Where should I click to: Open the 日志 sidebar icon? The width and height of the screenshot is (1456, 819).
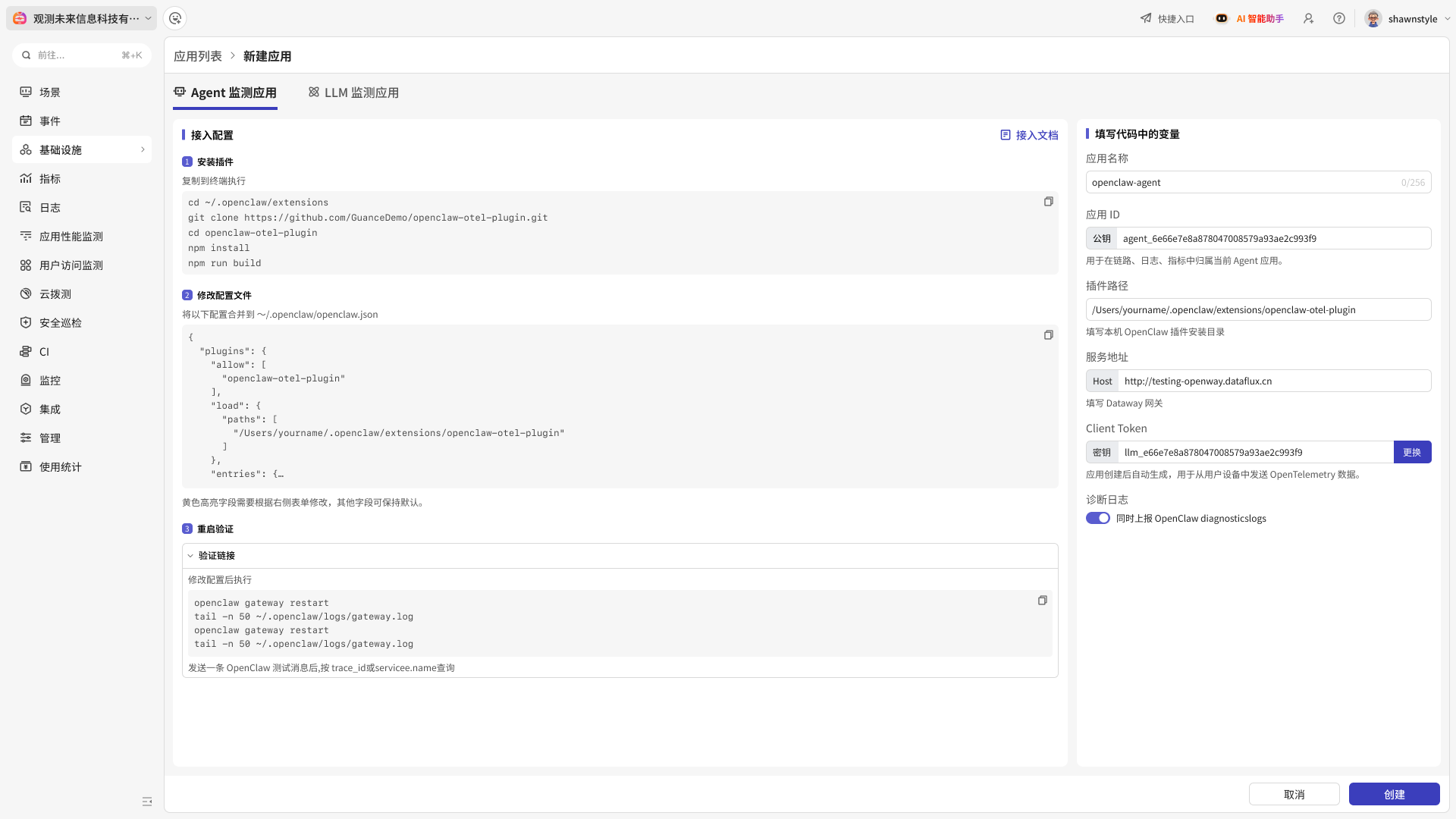pos(26,207)
